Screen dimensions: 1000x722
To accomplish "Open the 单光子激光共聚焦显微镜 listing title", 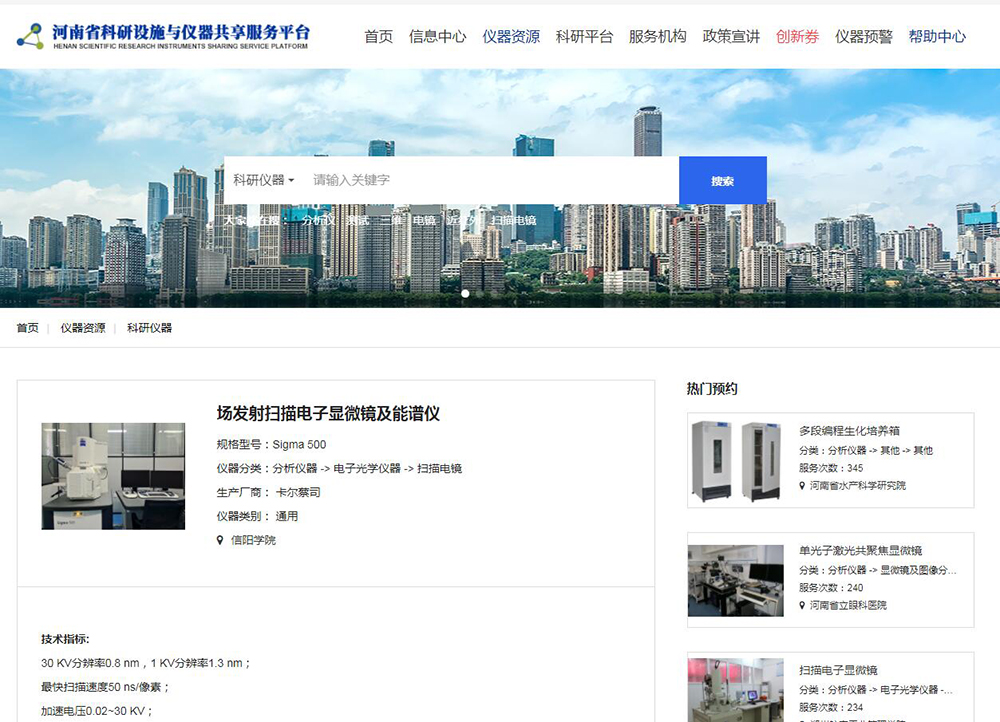I will pyautogui.click(x=860, y=550).
